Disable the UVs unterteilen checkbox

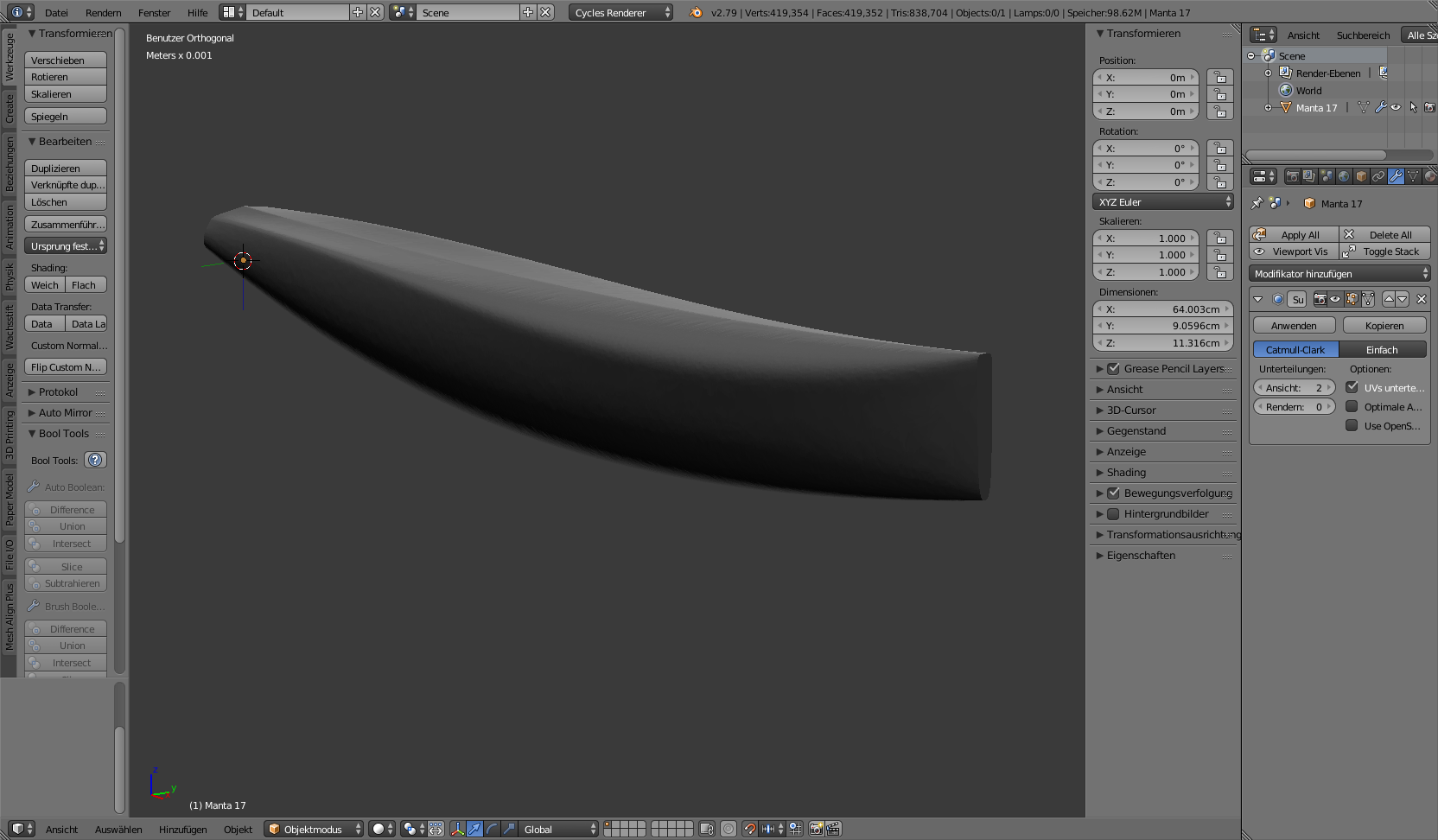[1352, 388]
